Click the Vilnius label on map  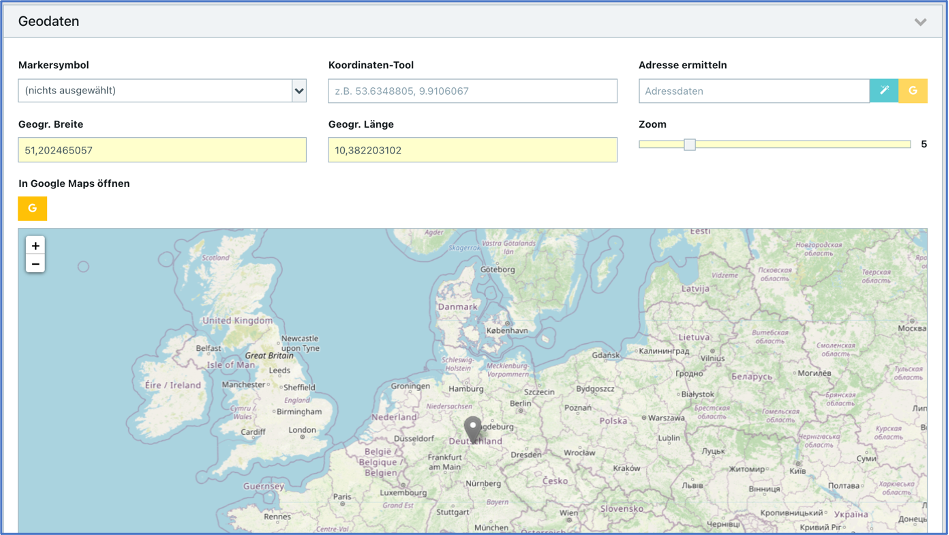tap(712, 358)
